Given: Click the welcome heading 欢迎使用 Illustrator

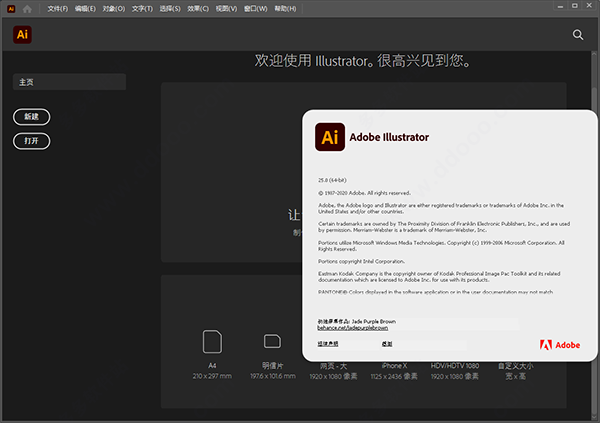Looking at the screenshot, I should [362, 60].
